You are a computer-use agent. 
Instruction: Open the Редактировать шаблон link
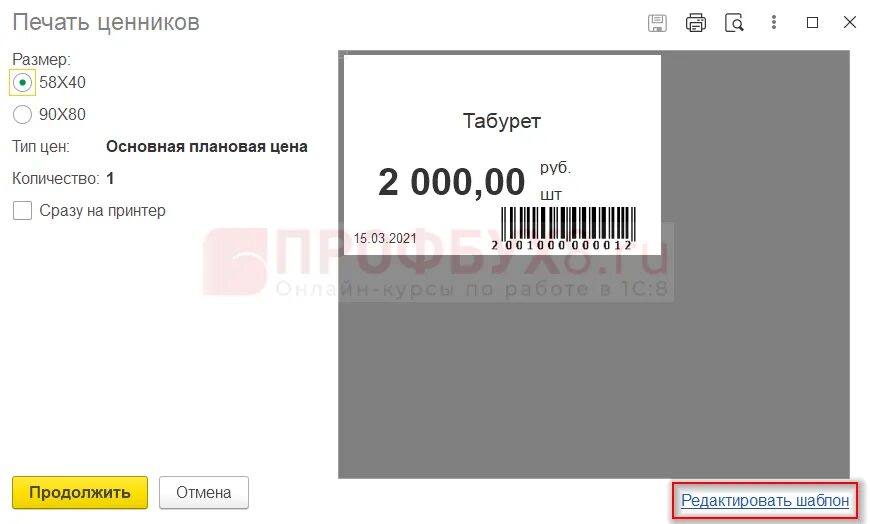tap(765, 501)
